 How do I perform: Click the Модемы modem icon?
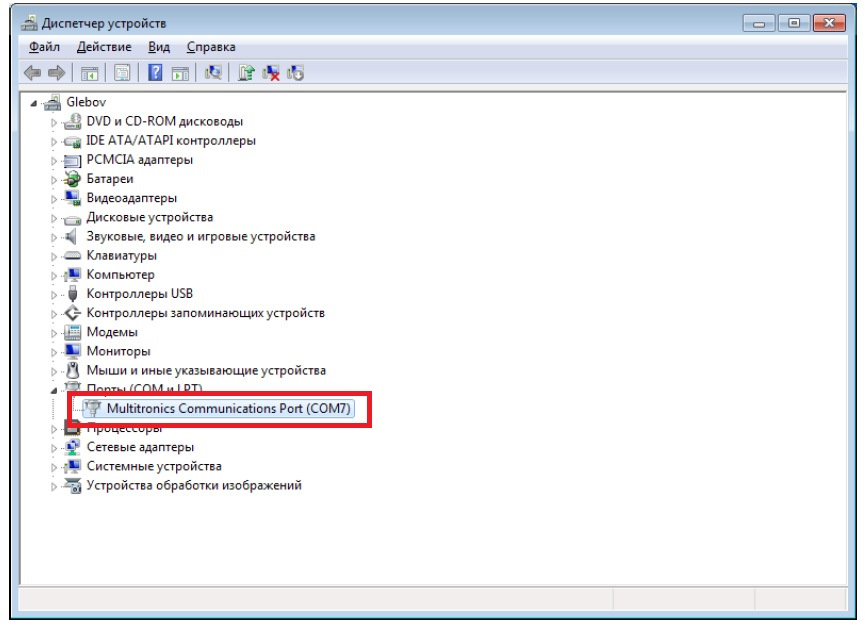point(72,332)
